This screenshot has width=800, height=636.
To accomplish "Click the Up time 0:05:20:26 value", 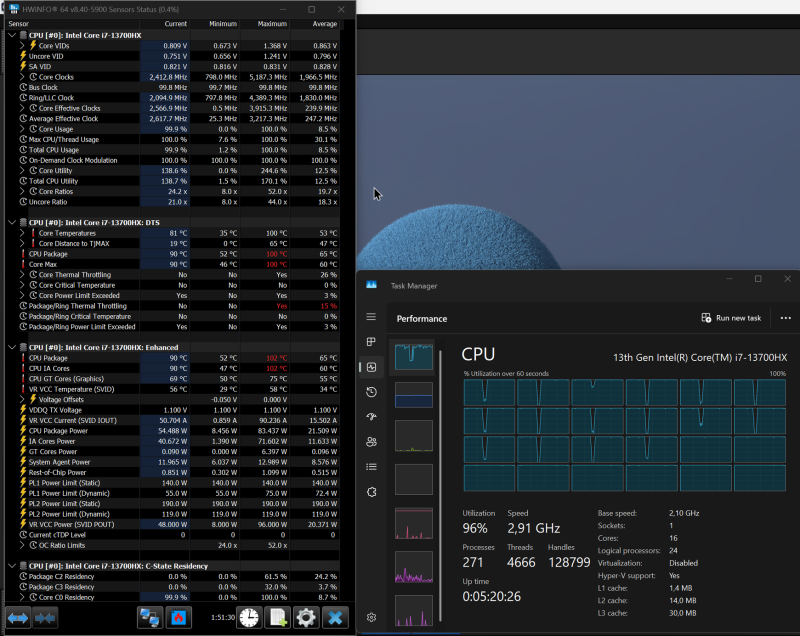I will click(491, 596).
